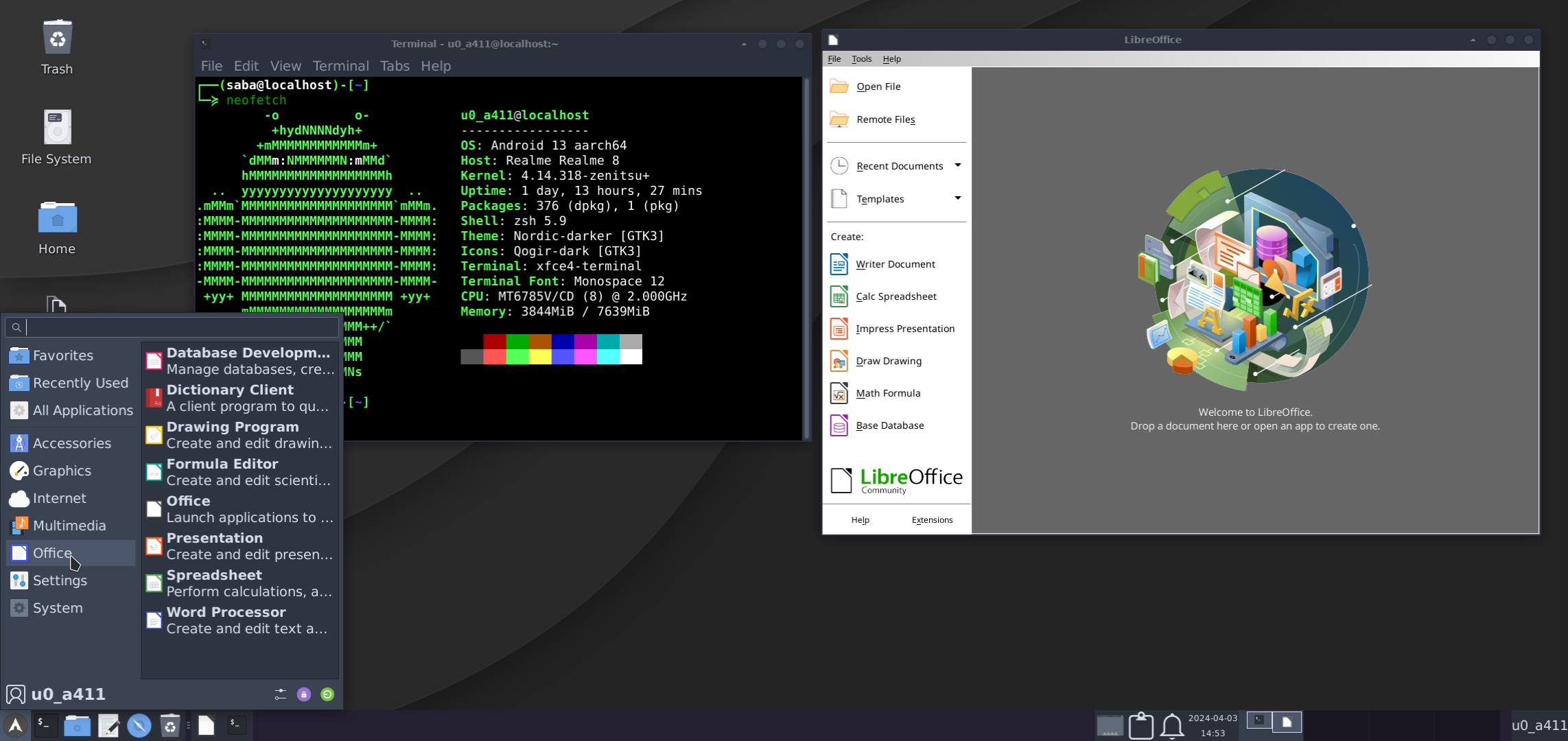Select Internet category
The width and height of the screenshot is (1568, 741).
71,498
